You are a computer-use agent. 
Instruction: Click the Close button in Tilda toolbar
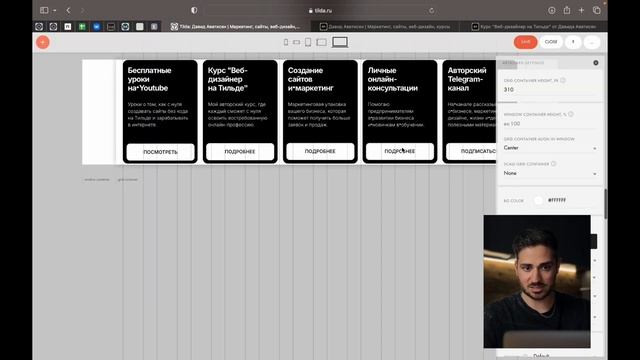(551, 42)
